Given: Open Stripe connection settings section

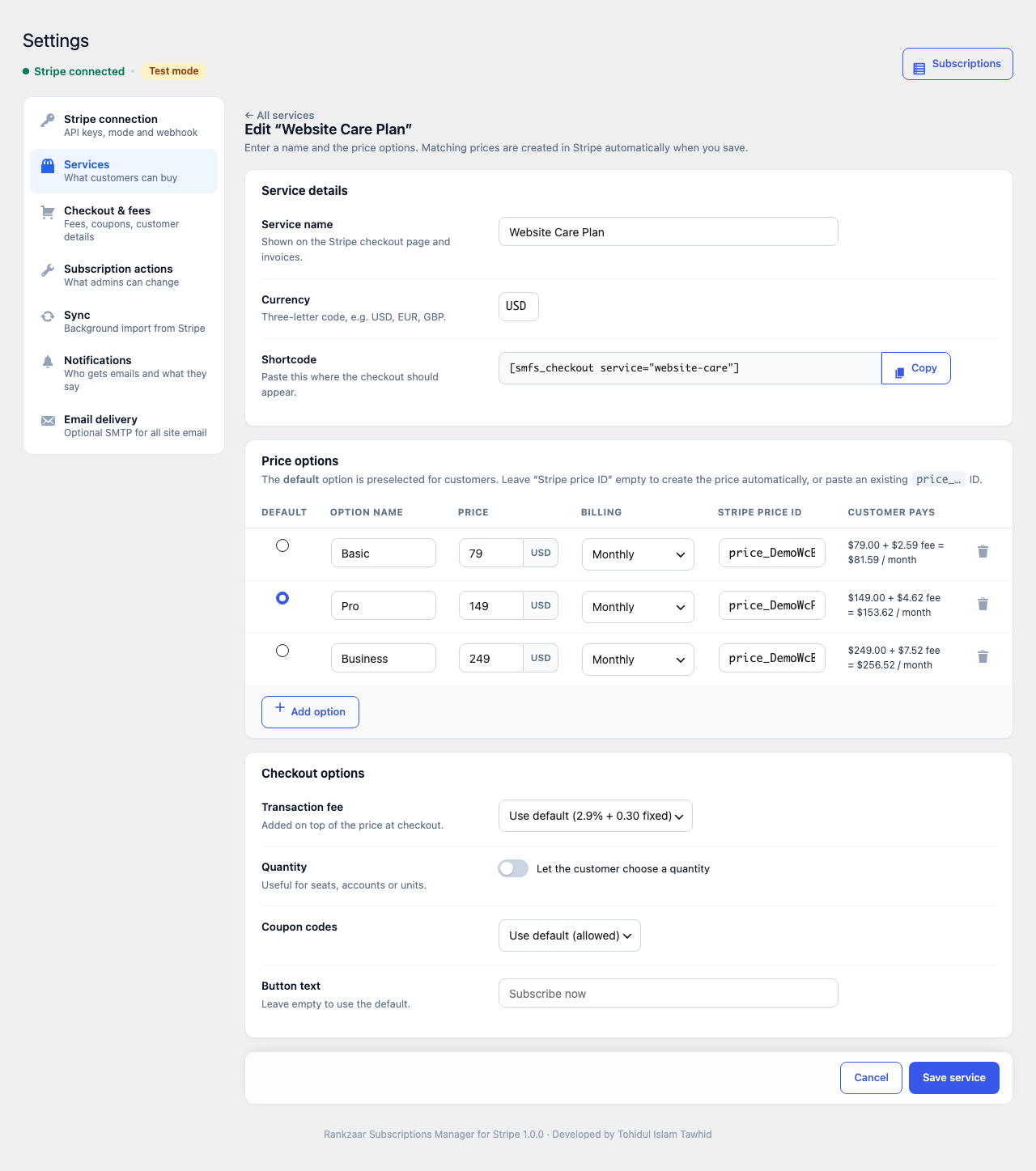Looking at the screenshot, I should tap(124, 125).
